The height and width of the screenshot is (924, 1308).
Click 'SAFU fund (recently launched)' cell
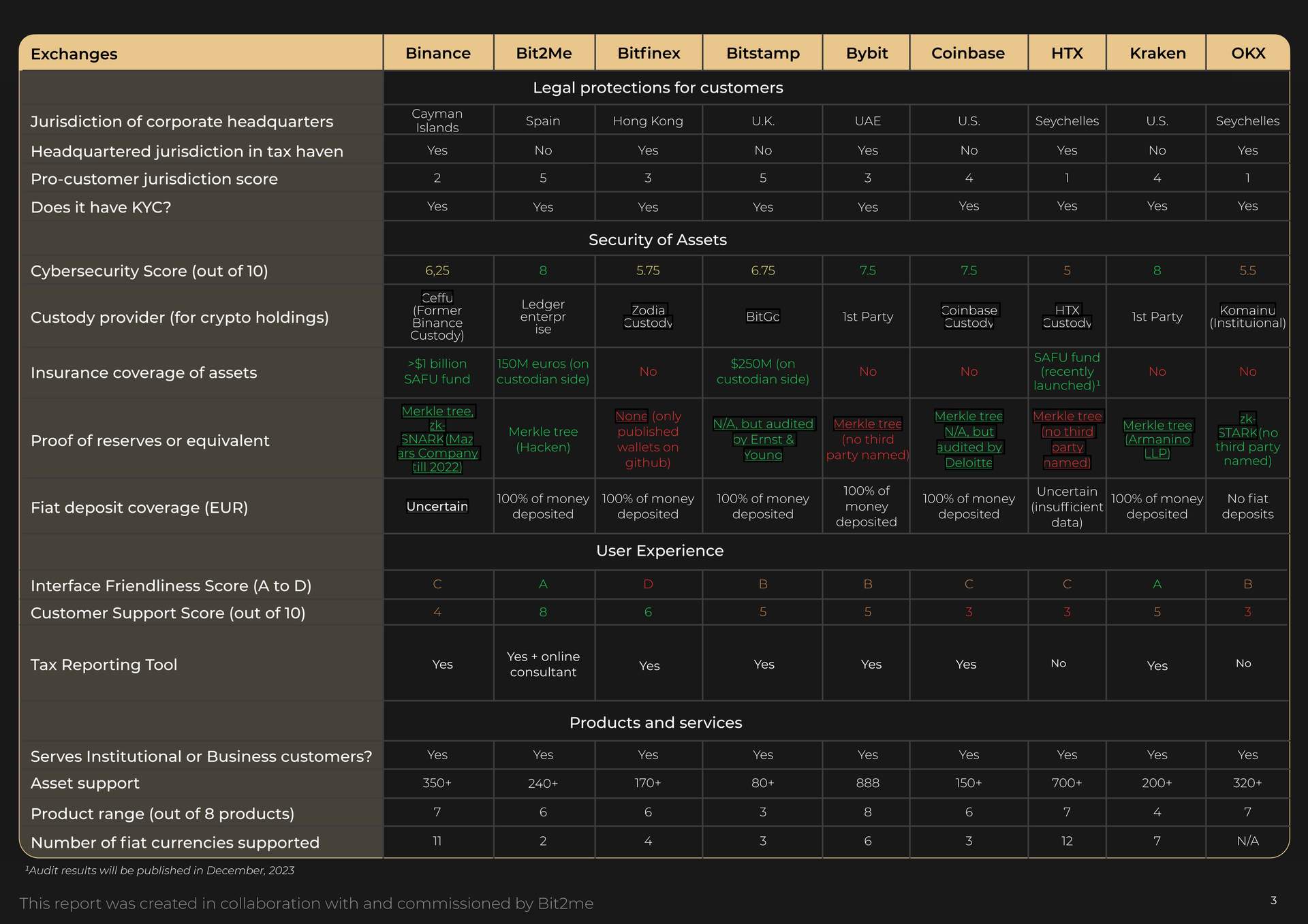pos(1067,371)
